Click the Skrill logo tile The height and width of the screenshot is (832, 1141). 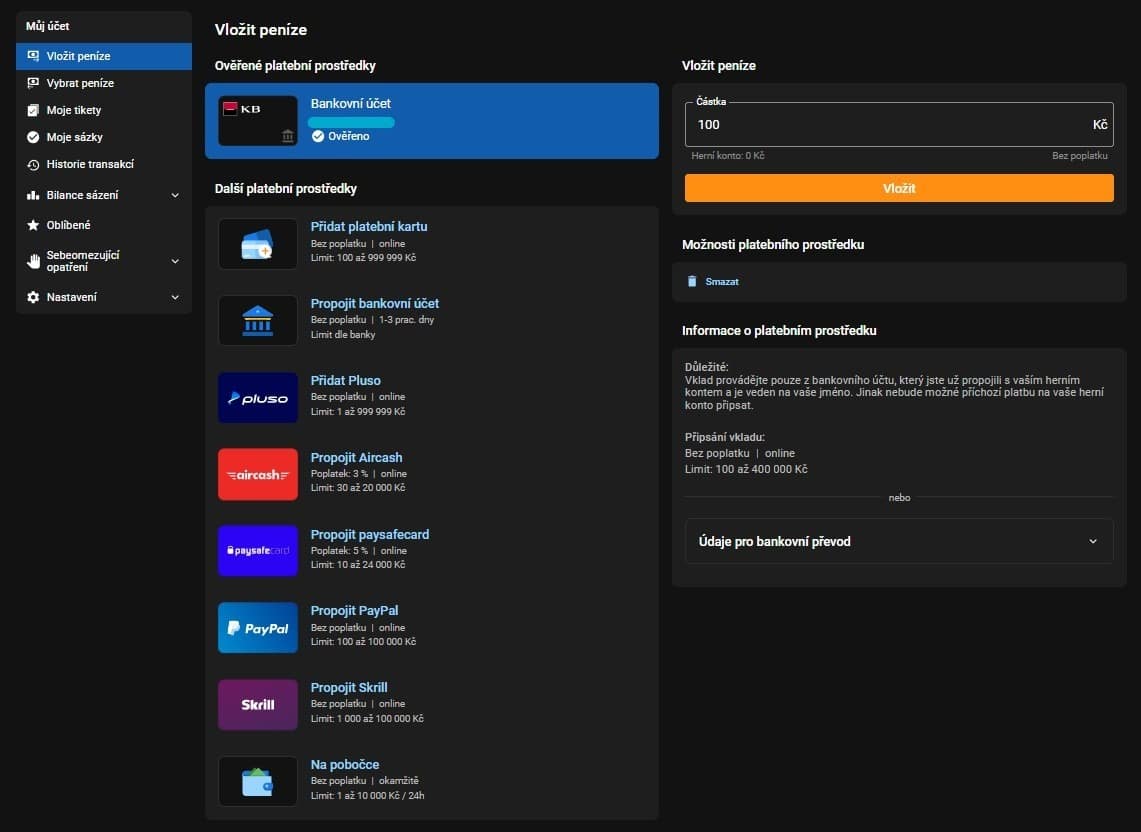tap(258, 705)
